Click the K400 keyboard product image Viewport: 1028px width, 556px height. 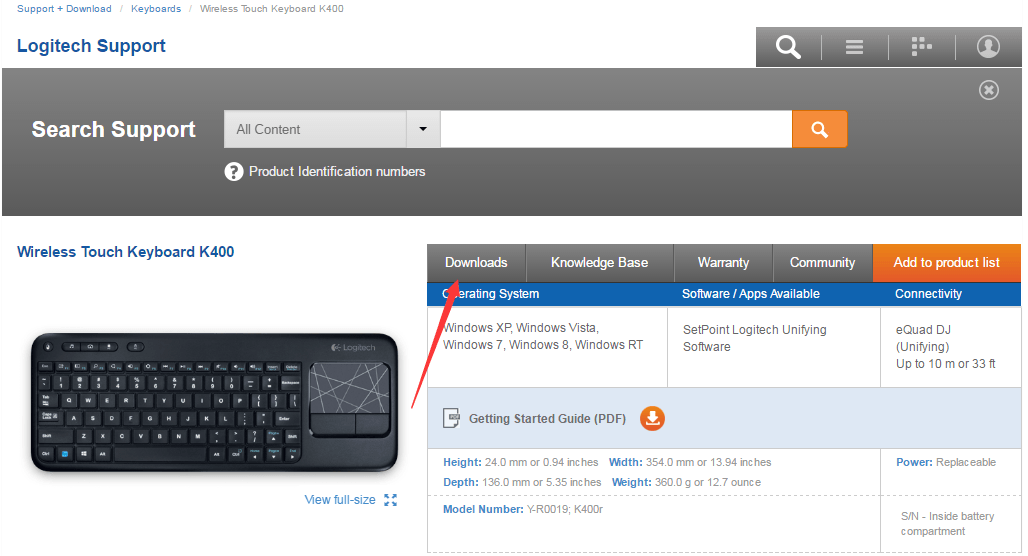pyautogui.click(x=214, y=402)
